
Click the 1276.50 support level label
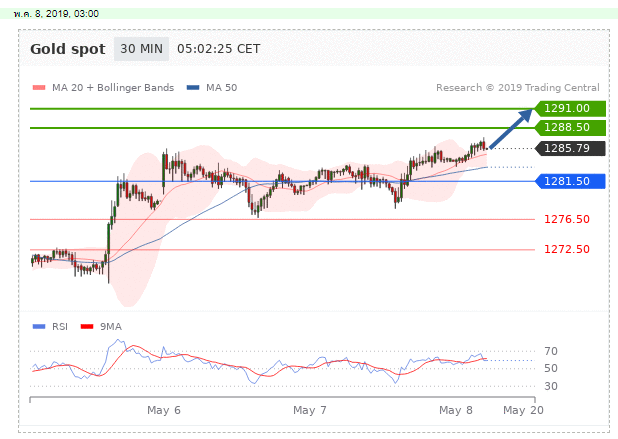567,219
